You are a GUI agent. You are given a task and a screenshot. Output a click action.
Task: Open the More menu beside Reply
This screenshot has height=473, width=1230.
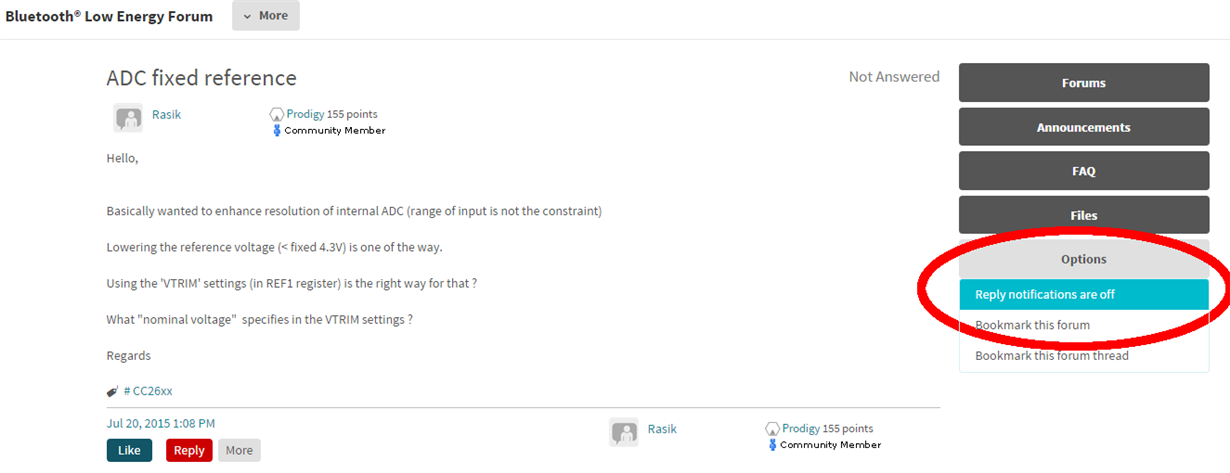pos(239,450)
